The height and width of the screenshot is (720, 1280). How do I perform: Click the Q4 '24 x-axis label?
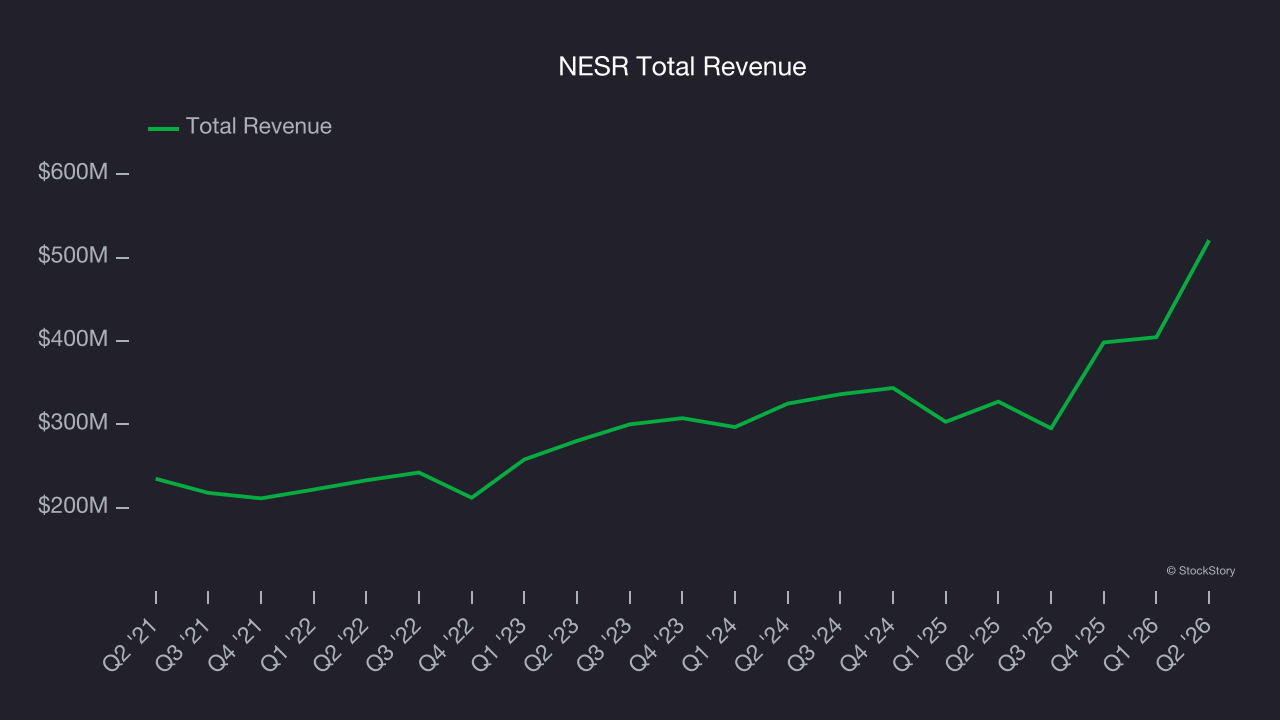(x=870, y=643)
